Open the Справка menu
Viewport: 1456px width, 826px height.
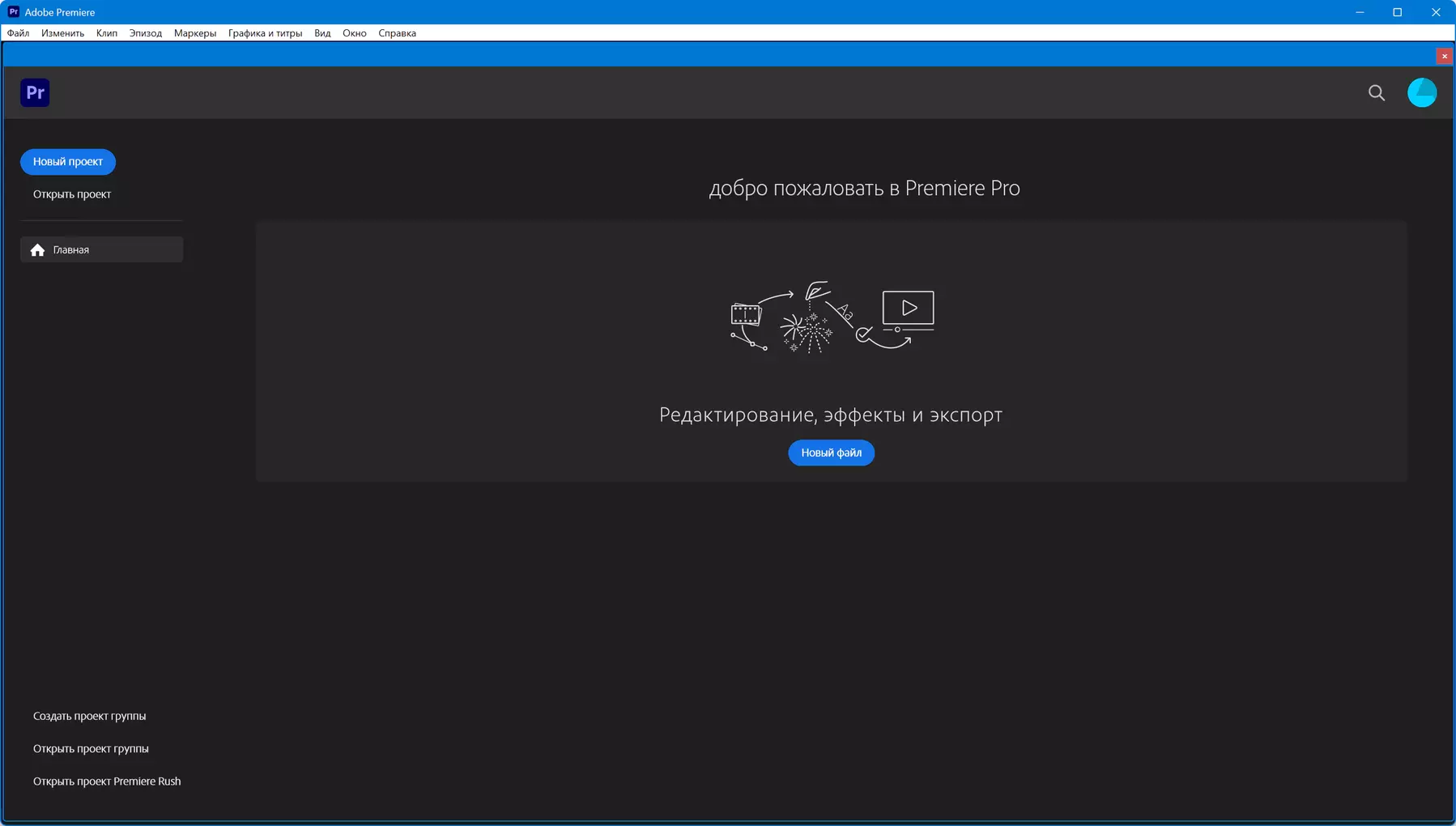click(x=396, y=33)
